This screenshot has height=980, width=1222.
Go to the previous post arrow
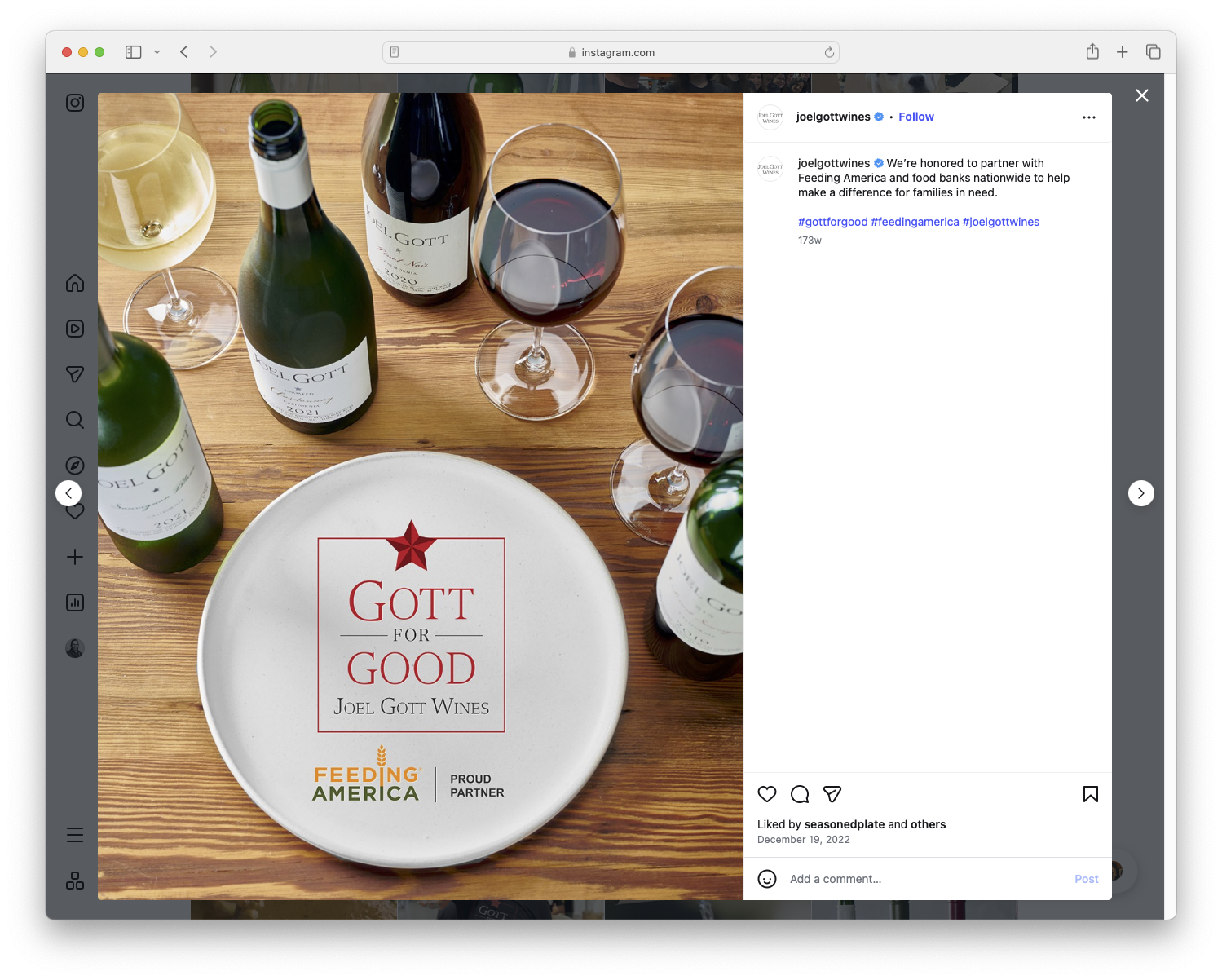[x=68, y=493]
